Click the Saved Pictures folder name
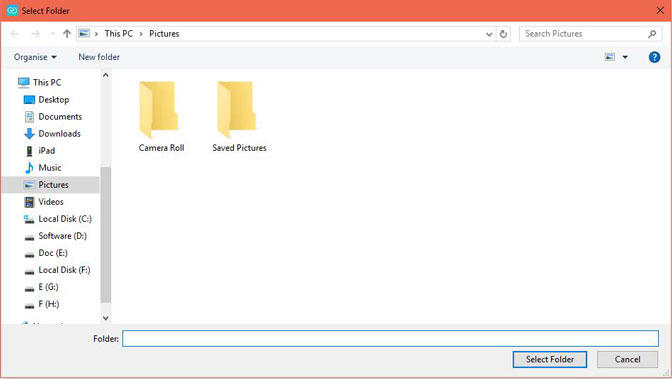Image resolution: width=672 pixels, height=379 pixels. (239, 148)
